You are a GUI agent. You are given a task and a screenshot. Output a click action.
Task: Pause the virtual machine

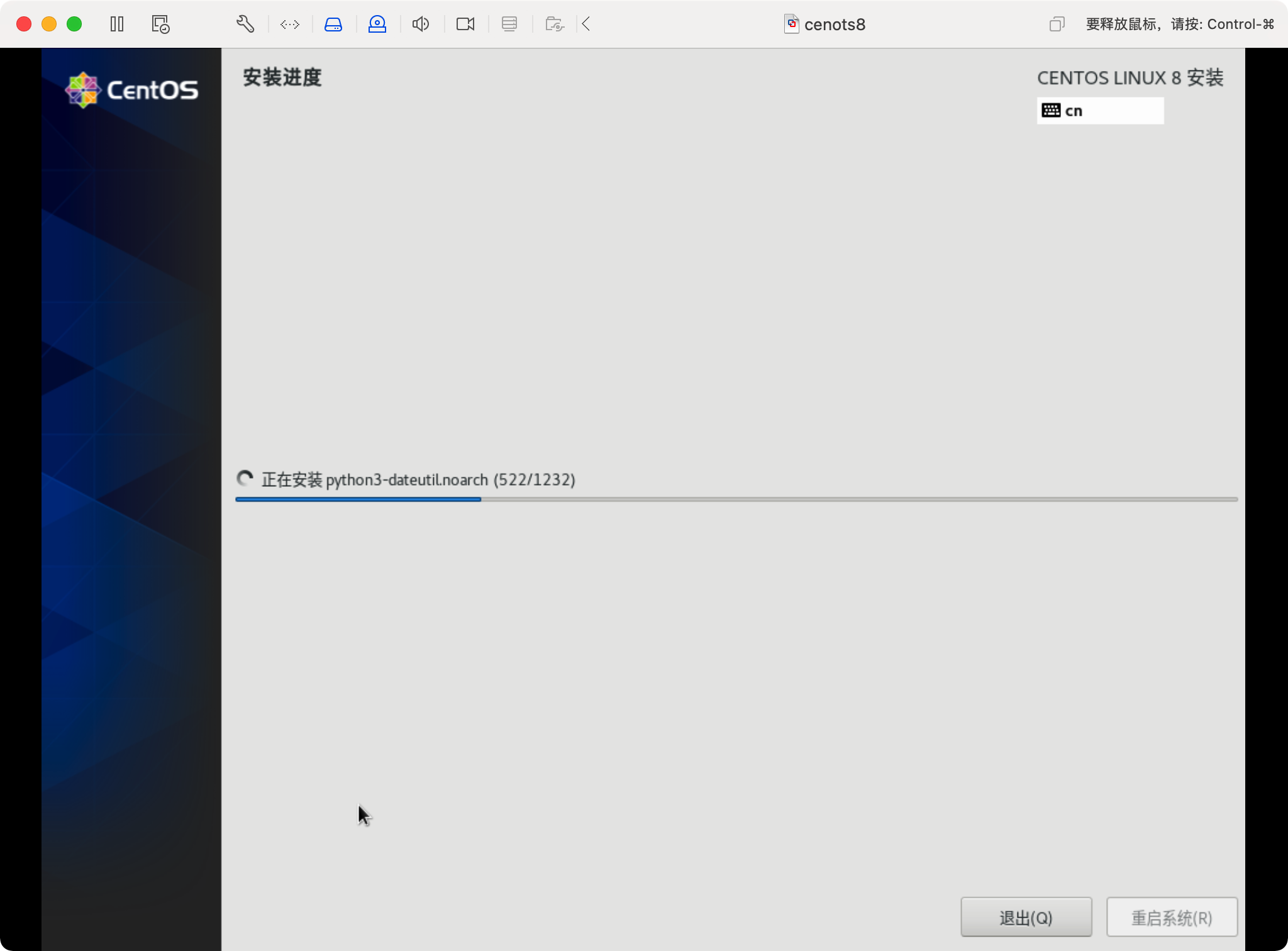[117, 25]
